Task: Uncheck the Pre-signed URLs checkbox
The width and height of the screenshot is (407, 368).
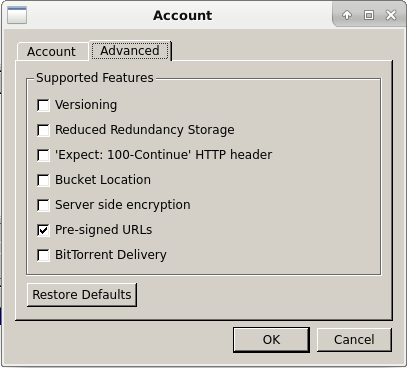Action: tap(43, 230)
